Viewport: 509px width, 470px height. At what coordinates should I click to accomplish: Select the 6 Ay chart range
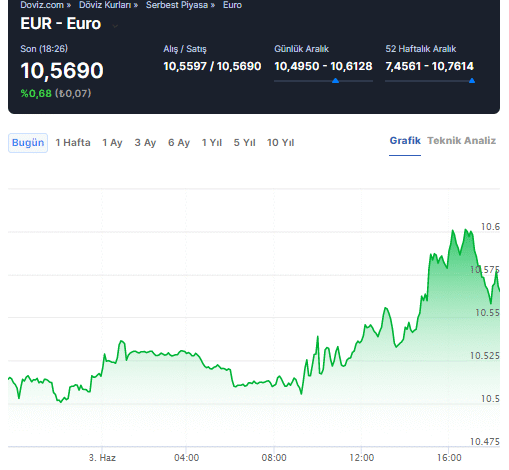coord(179,143)
